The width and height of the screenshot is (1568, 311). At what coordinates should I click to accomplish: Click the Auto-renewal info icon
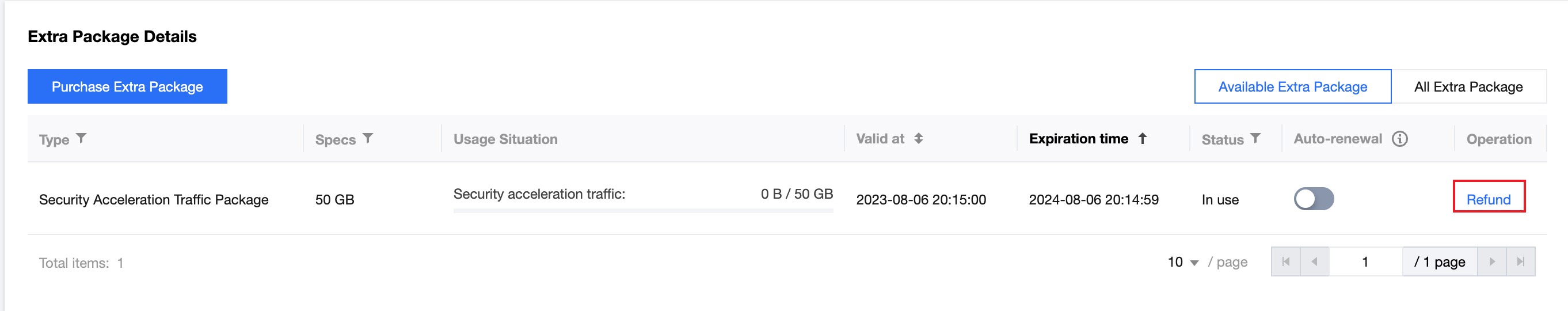point(1400,139)
